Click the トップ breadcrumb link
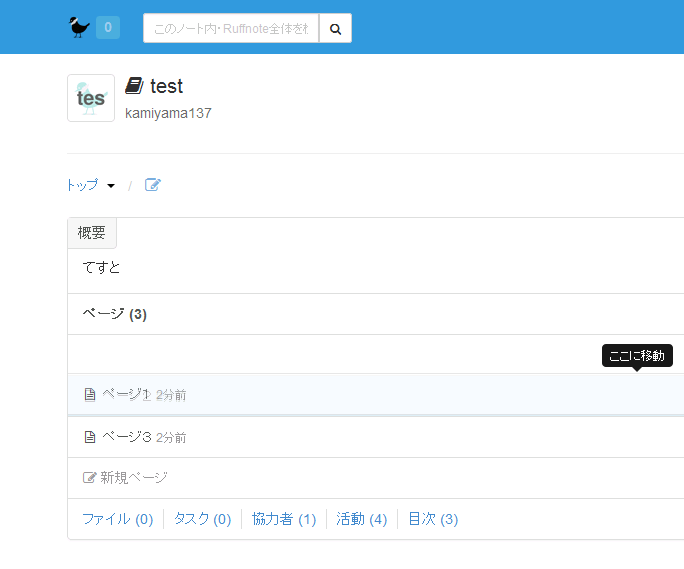 coord(82,185)
